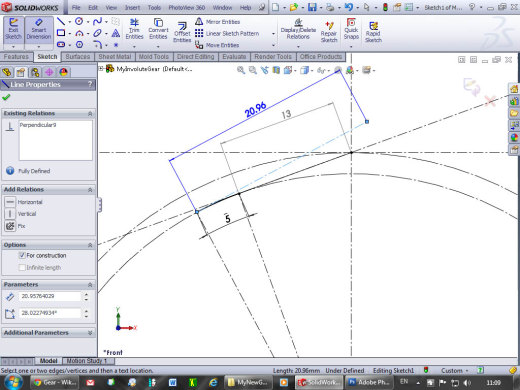The width and height of the screenshot is (520, 390).
Task: Select the Smart Dimension tool
Action: pyautogui.click(x=39, y=29)
